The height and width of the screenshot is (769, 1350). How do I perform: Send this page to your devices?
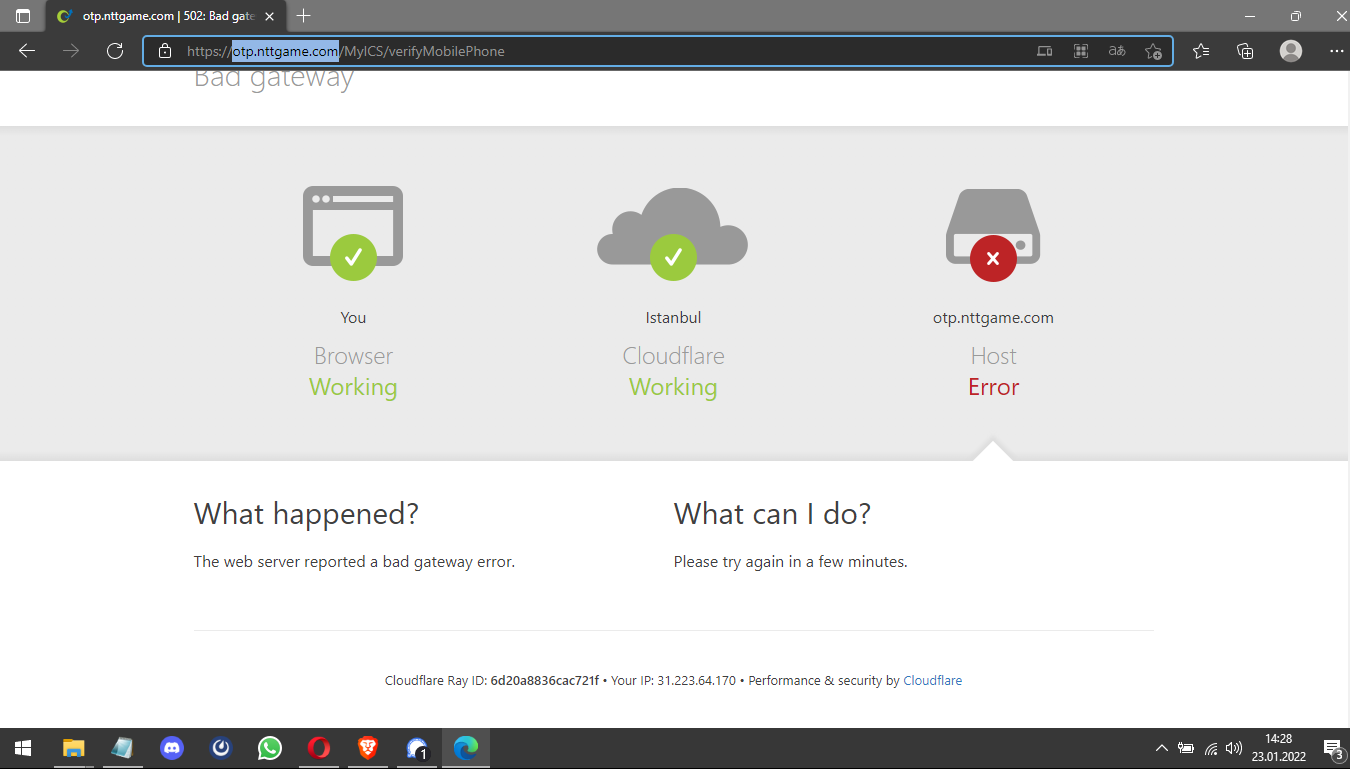pyautogui.click(x=1044, y=51)
